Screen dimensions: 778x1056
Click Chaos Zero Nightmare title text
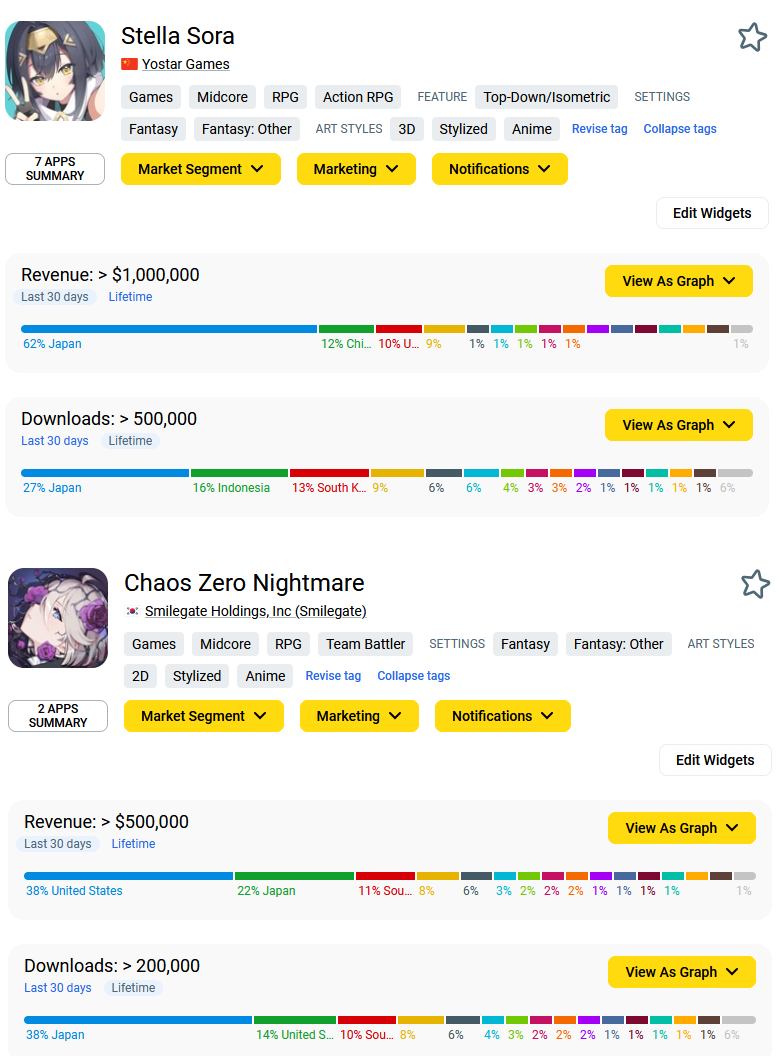pos(245,583)
